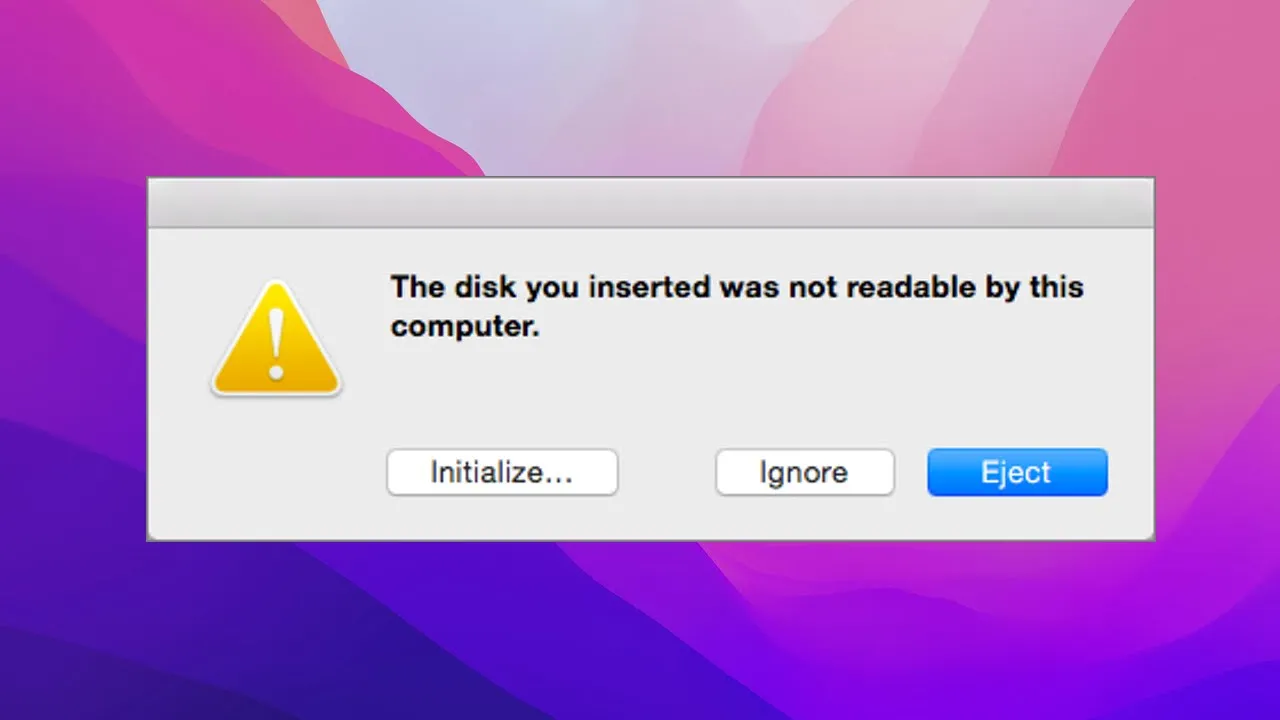Click the yellow warning triangle icon
Screen dimensions: 1280x720
(x=276, y=340)
